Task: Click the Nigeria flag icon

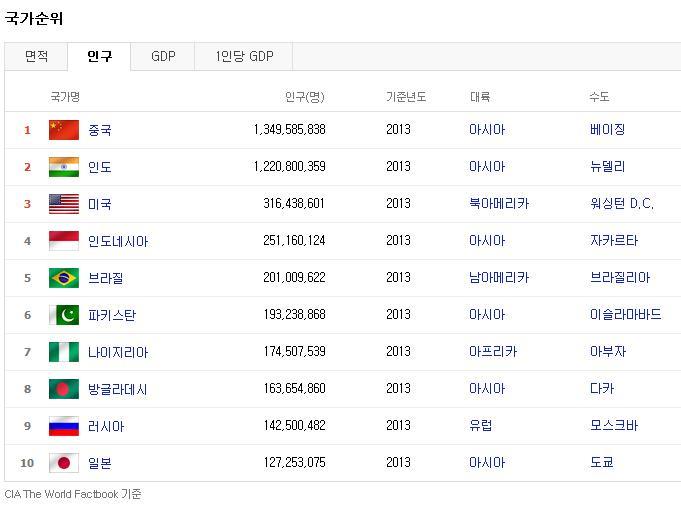Action: (x=64, y=352)
